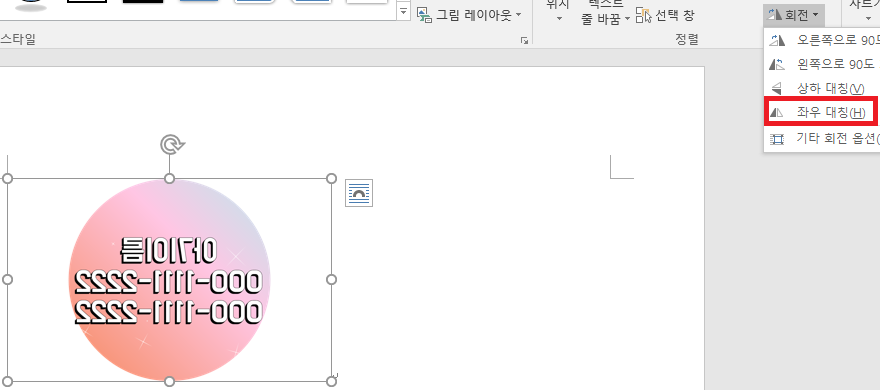Open the Rotate (회전) dropdown
Viewport: 880px width, 390px height.
(x=794, y=15)
